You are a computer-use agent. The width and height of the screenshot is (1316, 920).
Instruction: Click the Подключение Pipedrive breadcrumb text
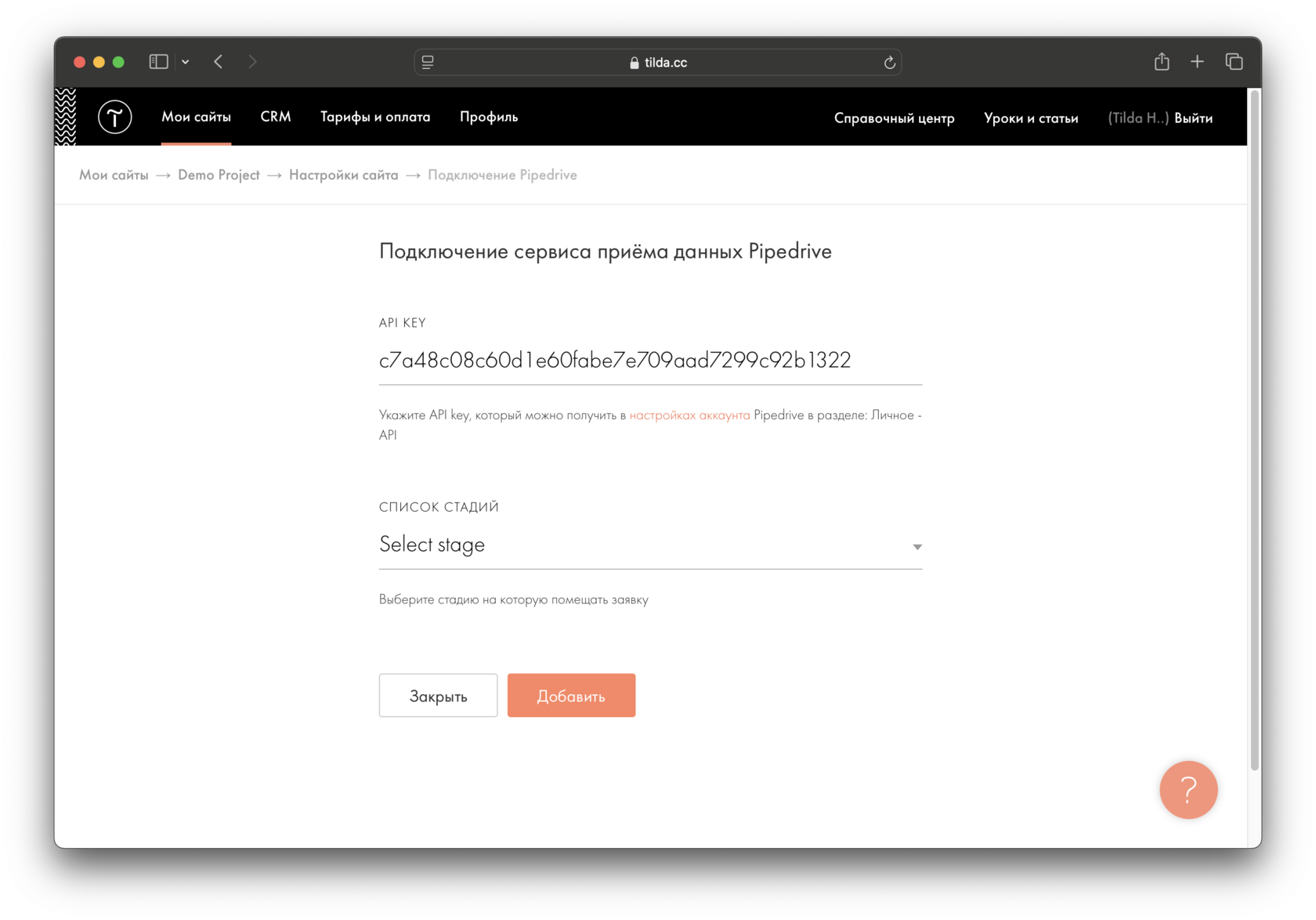point(502,175)
